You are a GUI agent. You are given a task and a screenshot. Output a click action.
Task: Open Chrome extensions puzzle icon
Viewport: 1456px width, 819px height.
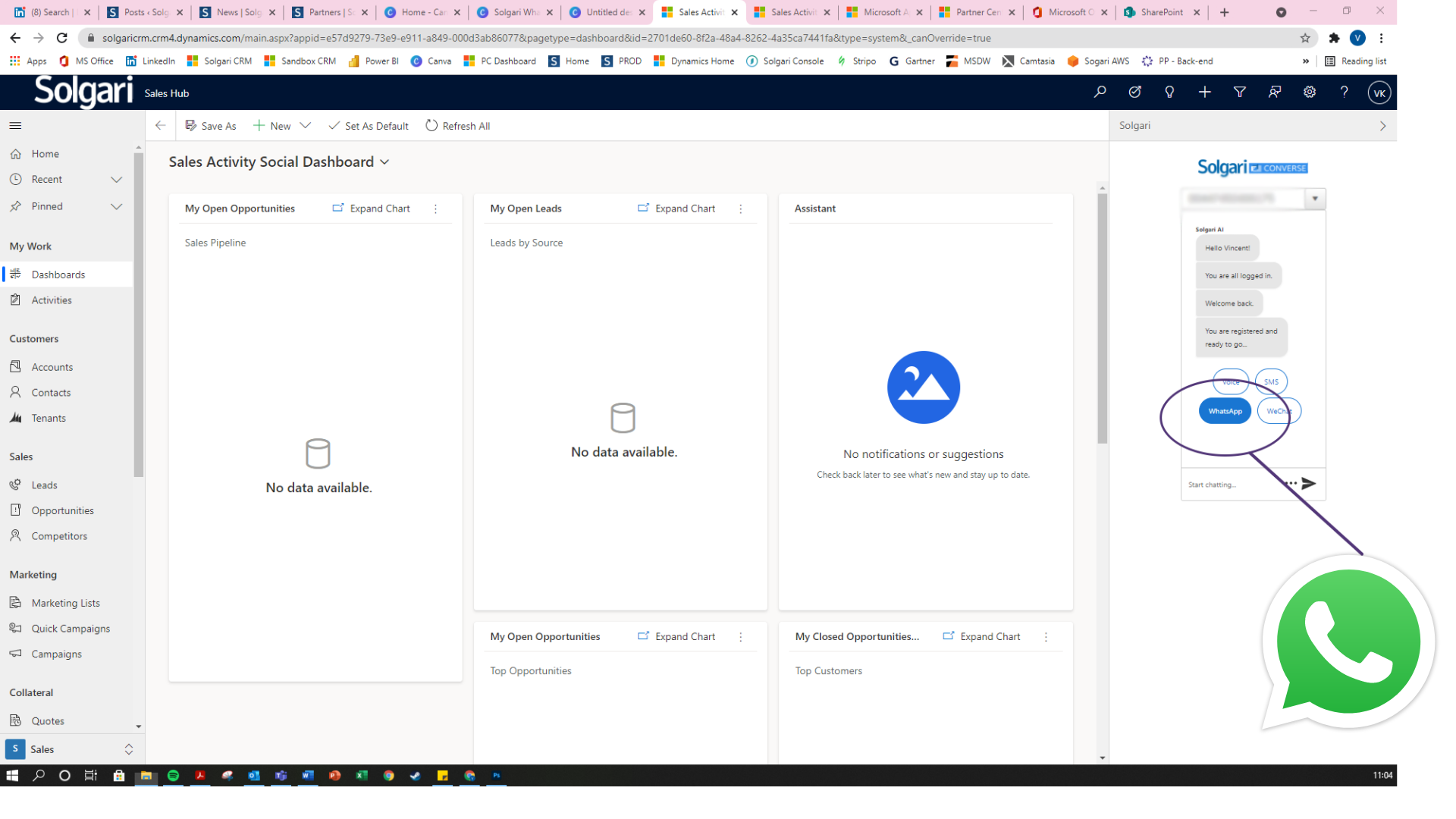pos(1334,38)
